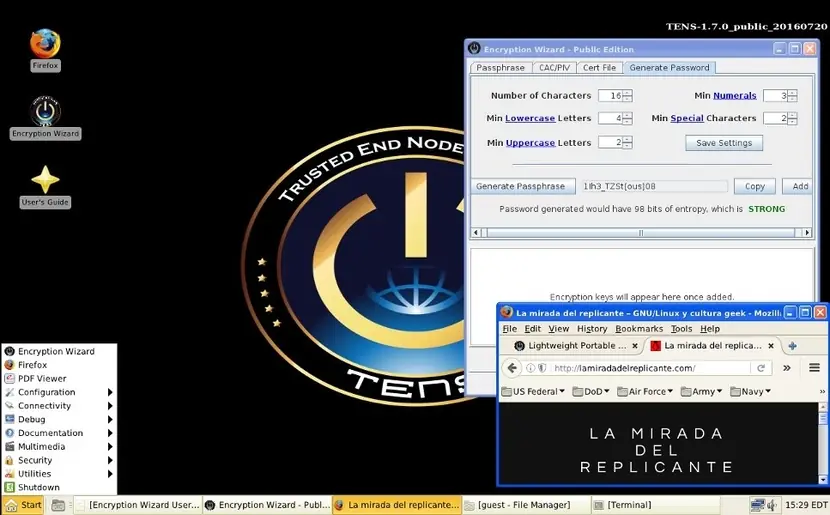Screen dimensions: 830x515
Task: Launch the Encryption Wizard desktop icon
Action: point(45,111)
